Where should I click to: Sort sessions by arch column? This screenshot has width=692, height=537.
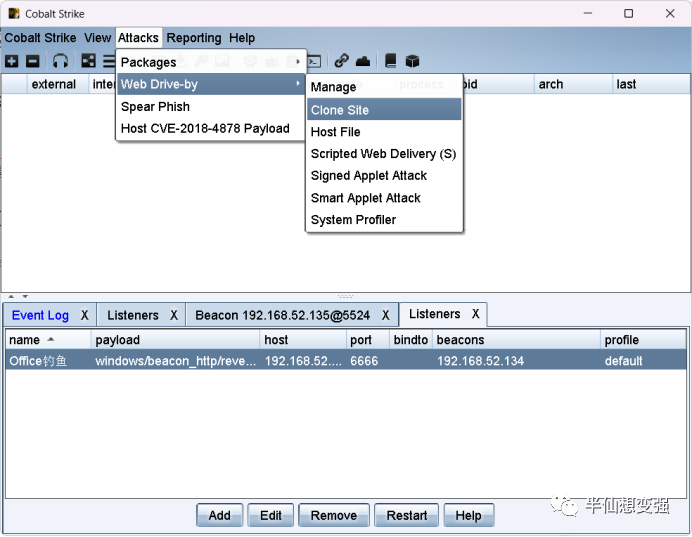point(573,84)
